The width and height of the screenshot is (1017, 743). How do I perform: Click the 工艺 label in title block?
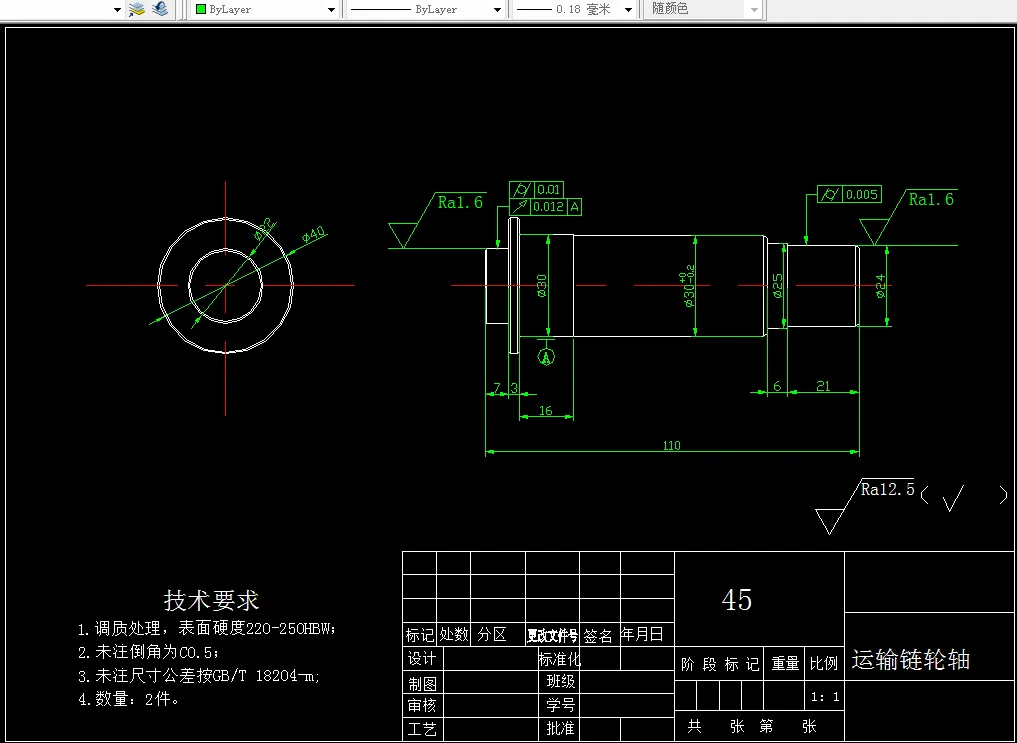pyautogui.click(x=422, y=729)
